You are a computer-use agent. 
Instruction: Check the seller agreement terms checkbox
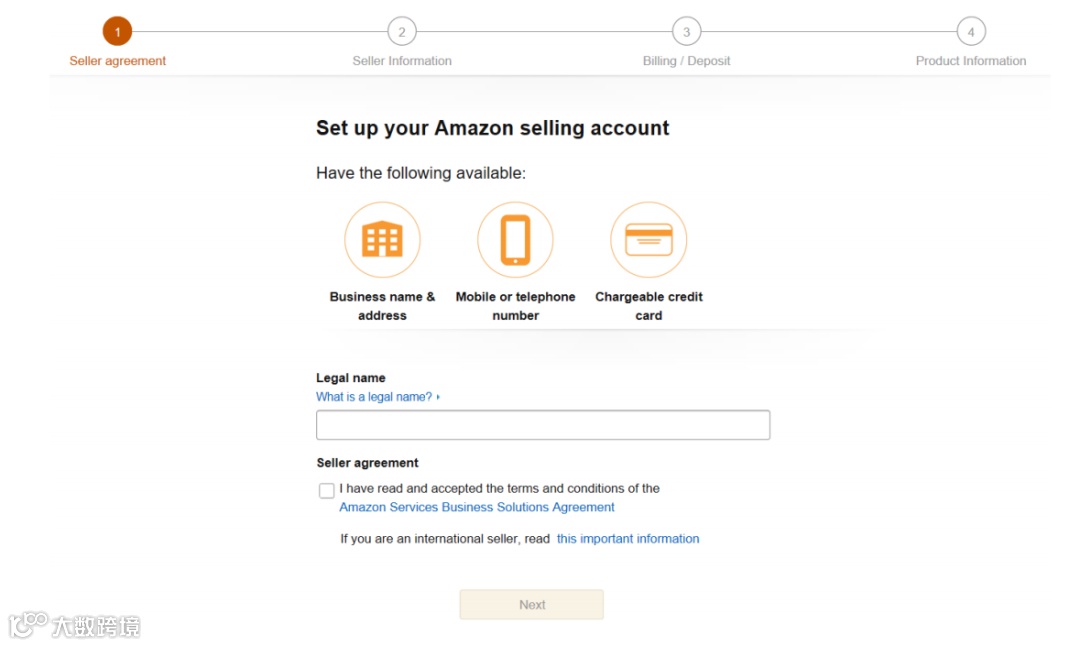[327, 491]
